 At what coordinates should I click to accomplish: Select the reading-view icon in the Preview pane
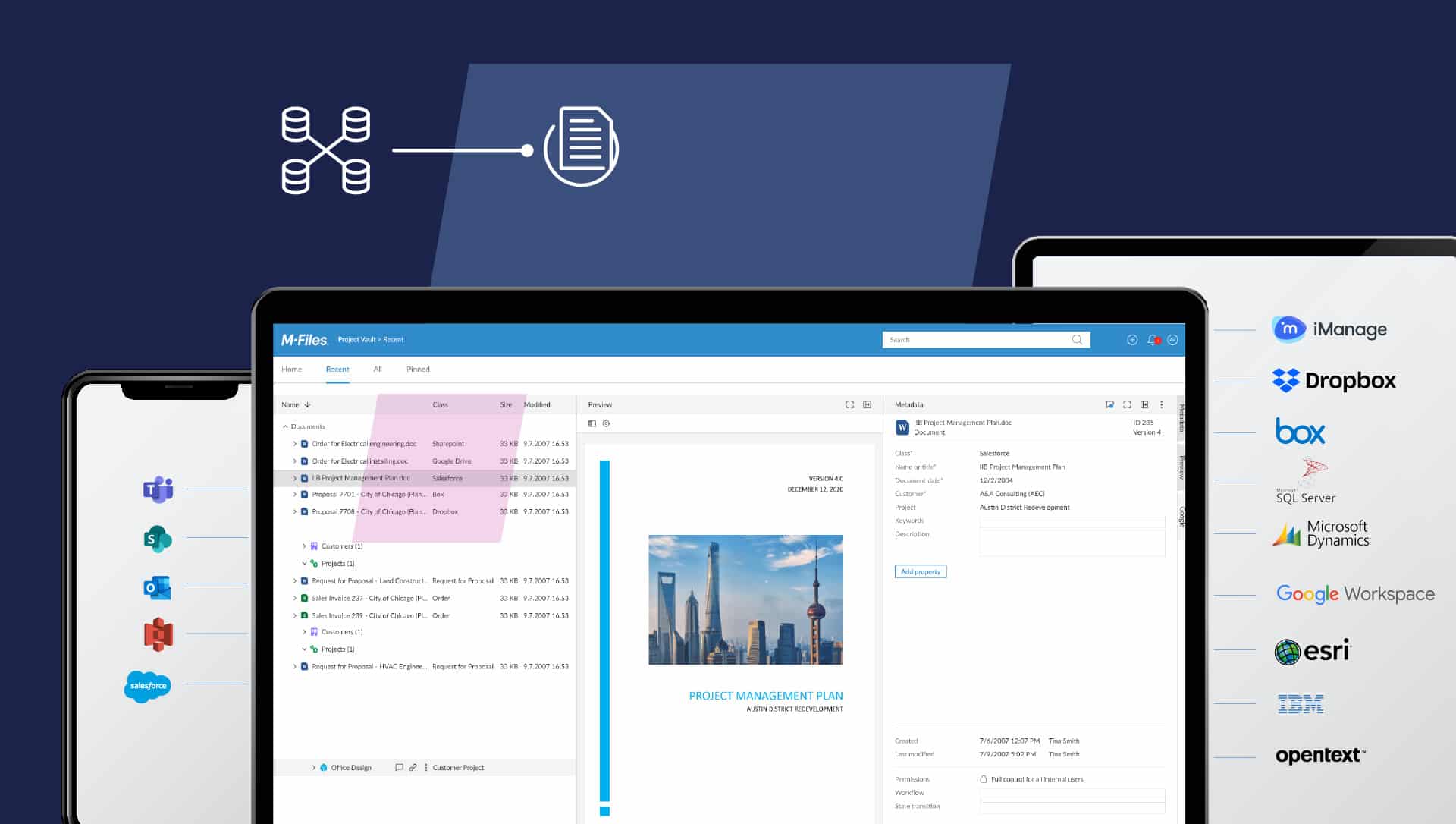point(592,423)
